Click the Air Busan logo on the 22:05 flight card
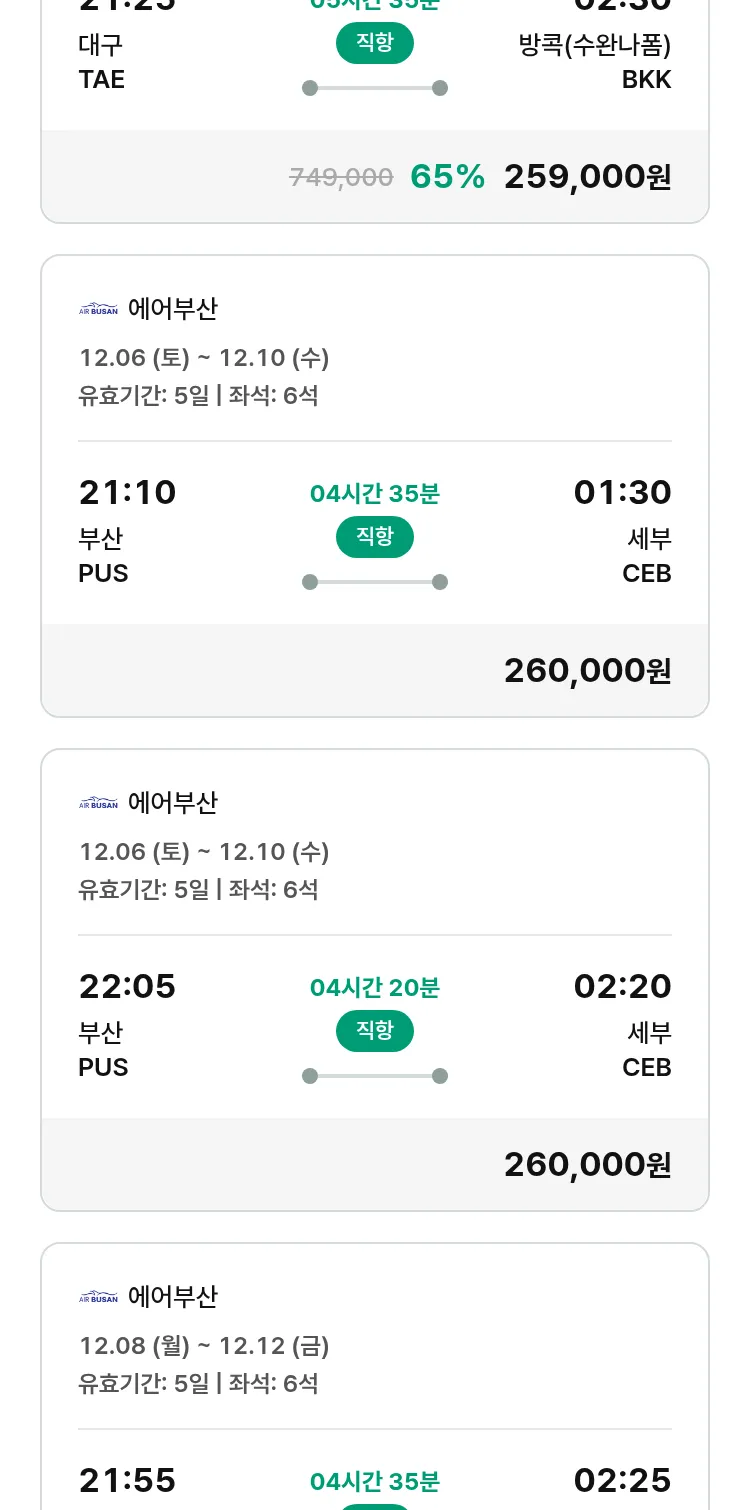Image resolution: width=750 pixels, height=1510 pixels. click(x=98, y=803)
